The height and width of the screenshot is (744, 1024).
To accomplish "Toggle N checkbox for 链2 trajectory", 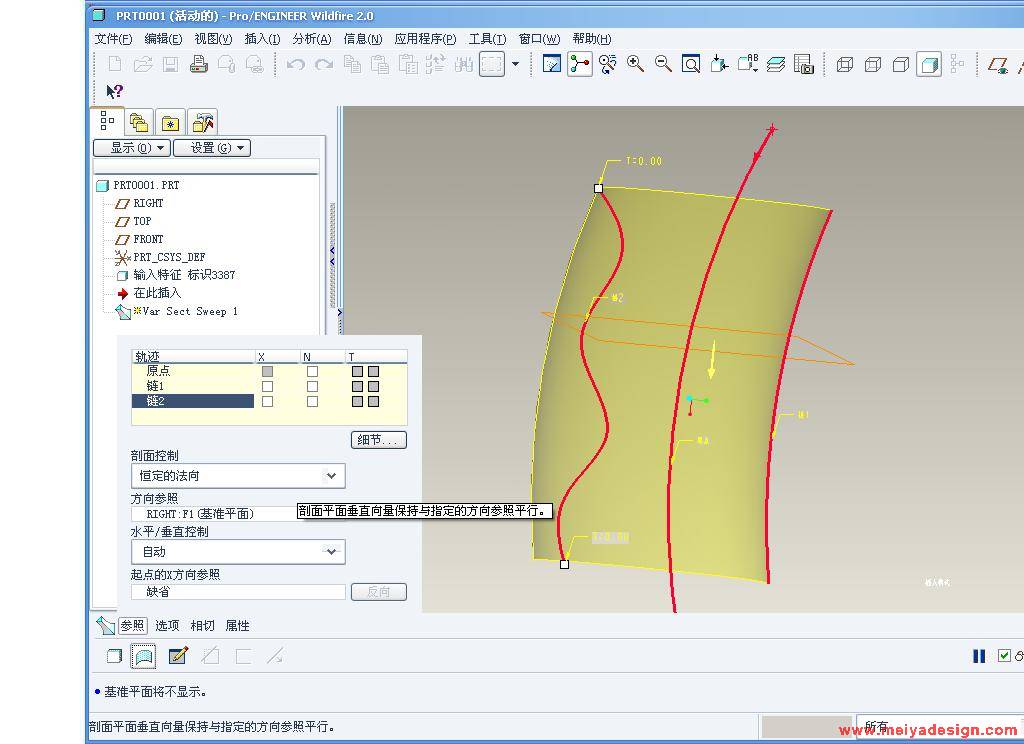I will coord(312,401).
